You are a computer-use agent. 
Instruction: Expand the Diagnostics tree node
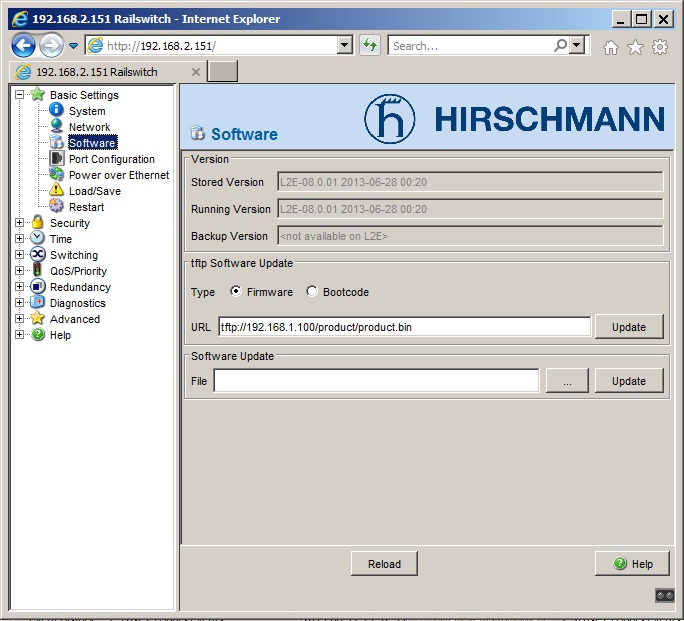pos(20,303)
